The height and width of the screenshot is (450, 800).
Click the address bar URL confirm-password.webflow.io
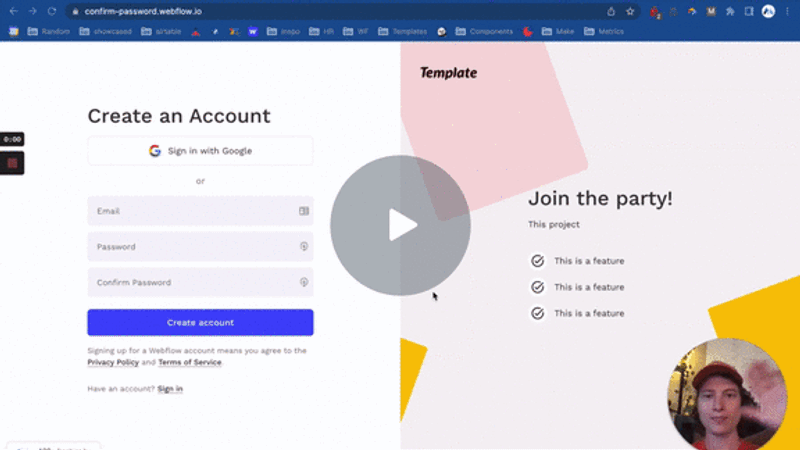[143, 11]
